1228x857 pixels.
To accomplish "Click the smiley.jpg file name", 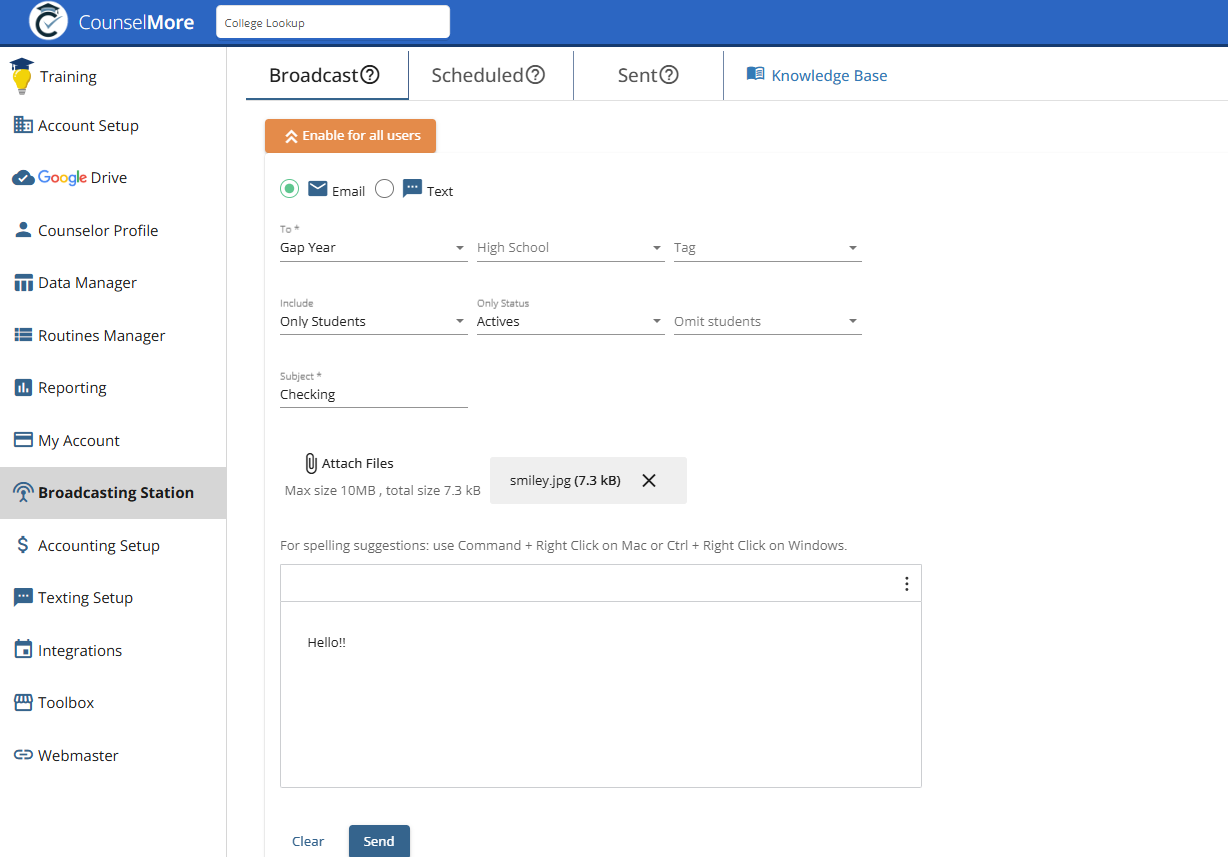I will coord(540,480).
